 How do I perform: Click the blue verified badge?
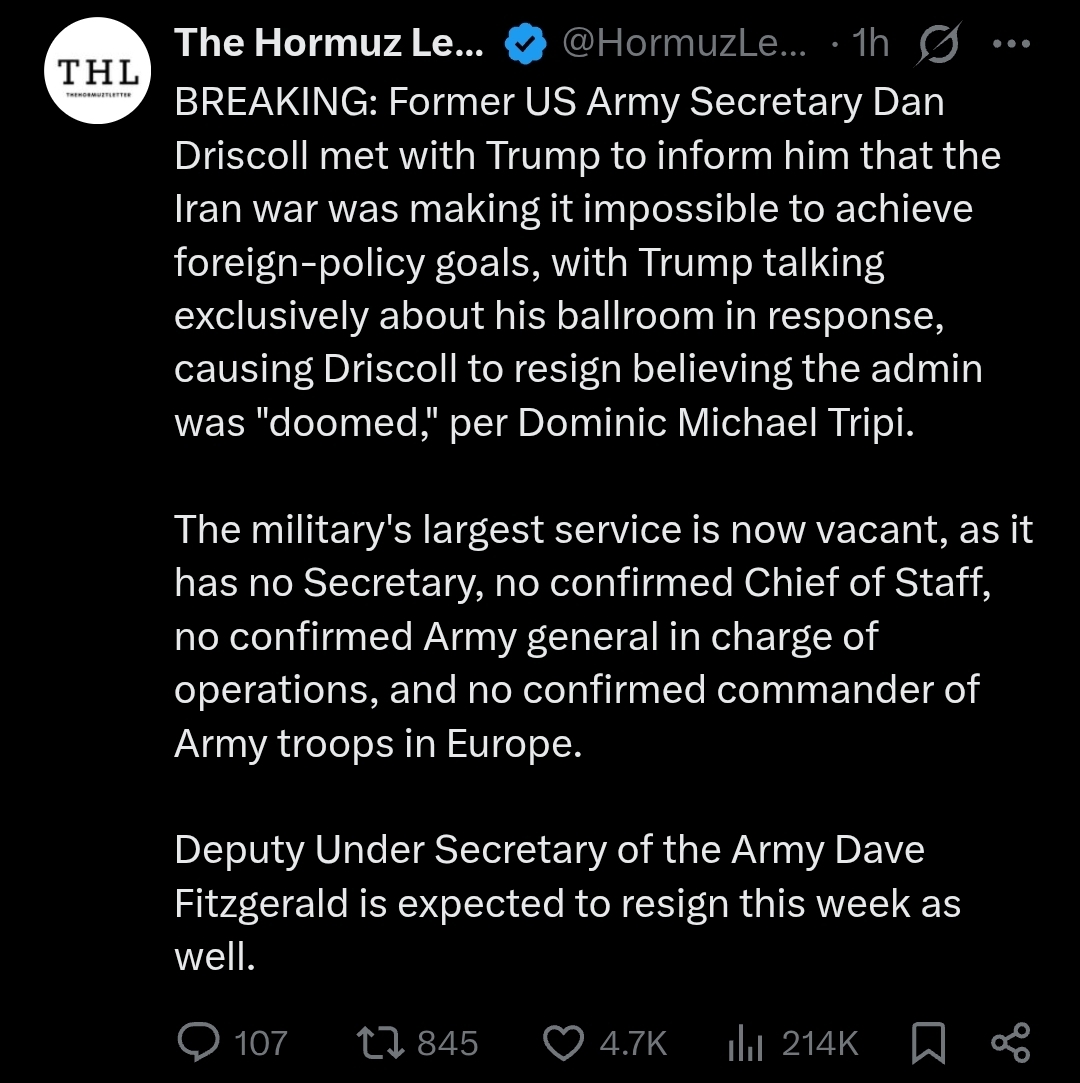pyautogui.click(x=525, y=44)
